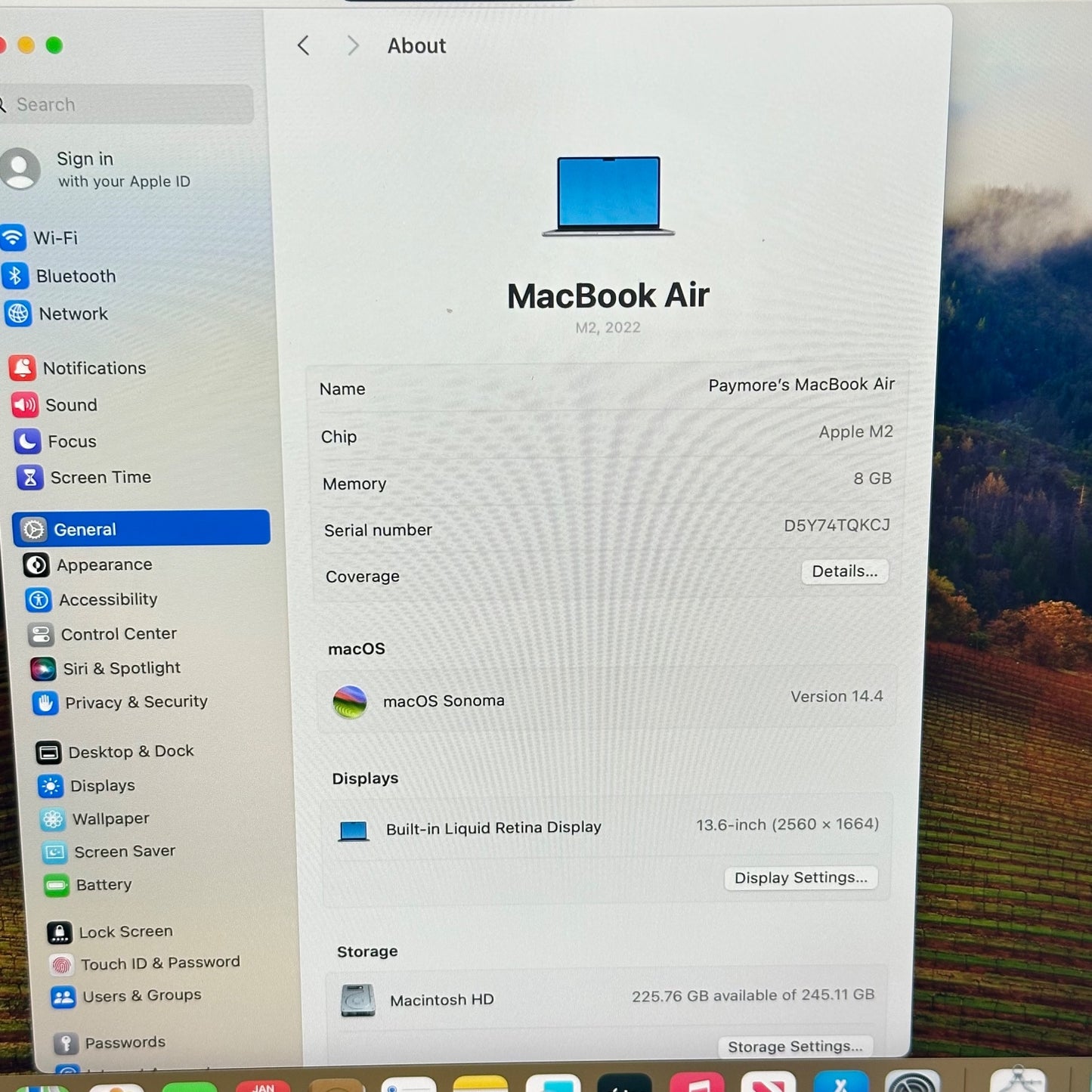
Task: Open Privacy & Security section
Action: (x=136, y=702)
